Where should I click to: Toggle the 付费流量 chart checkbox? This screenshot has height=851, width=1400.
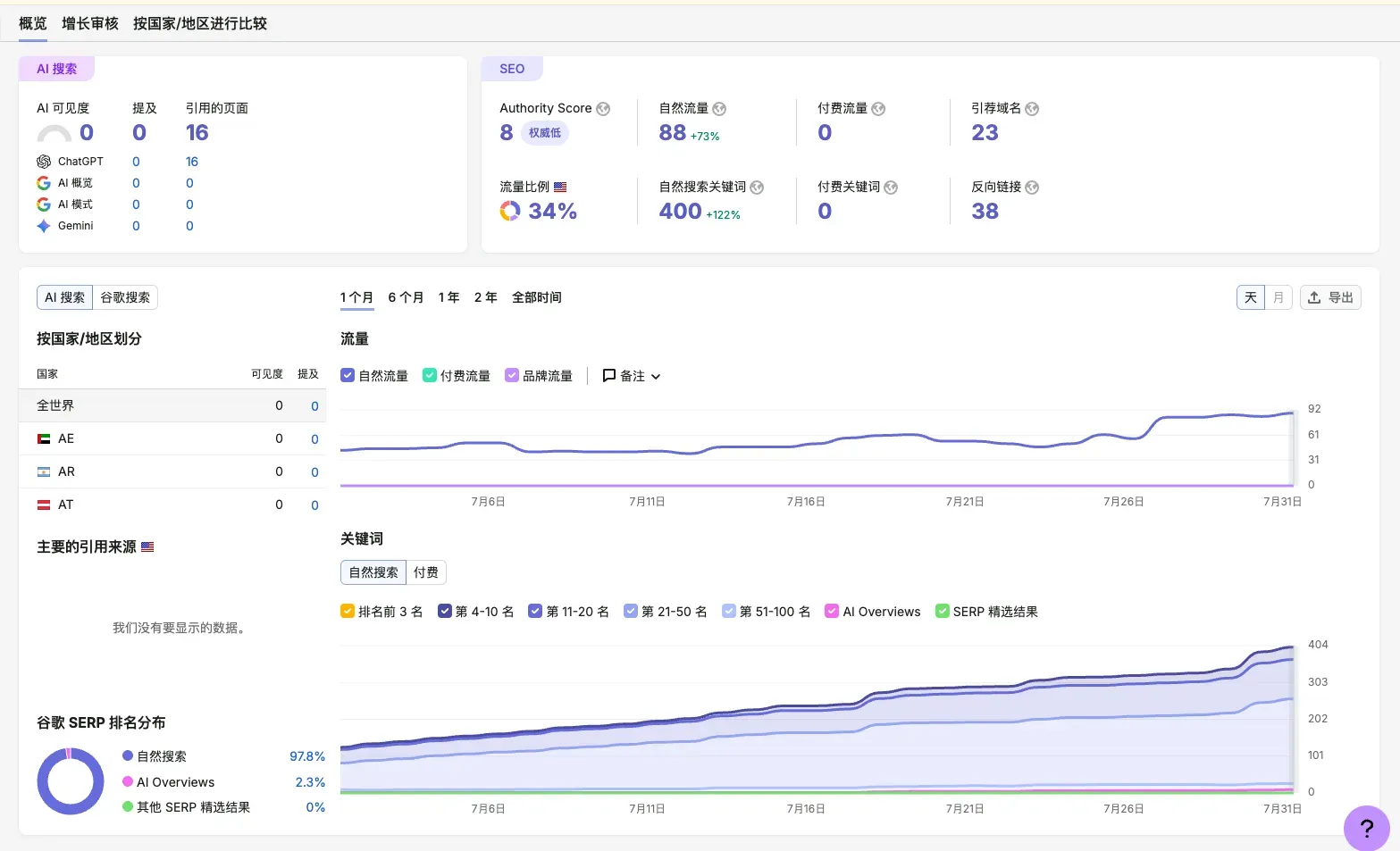pyautogui.click(x=430, y=376)
